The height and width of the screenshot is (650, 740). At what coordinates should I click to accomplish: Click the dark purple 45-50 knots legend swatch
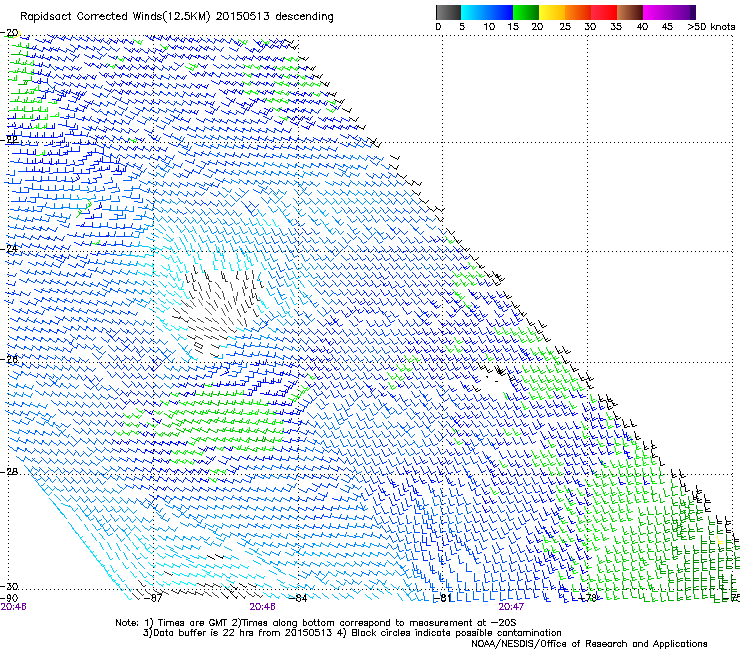(682, 12)
